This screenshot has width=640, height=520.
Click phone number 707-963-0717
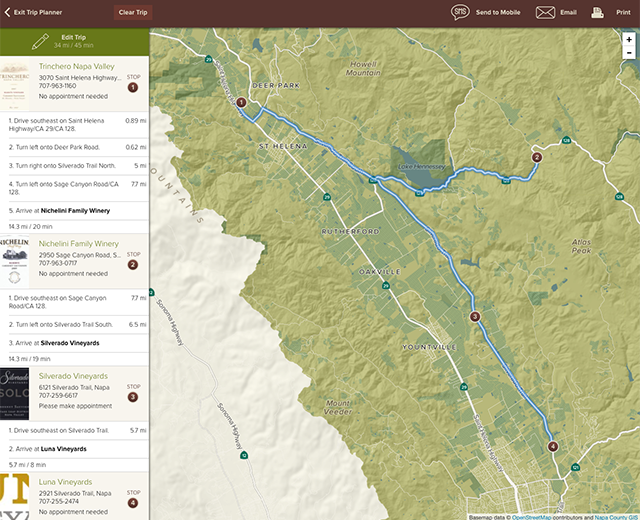tap(58, 263)
